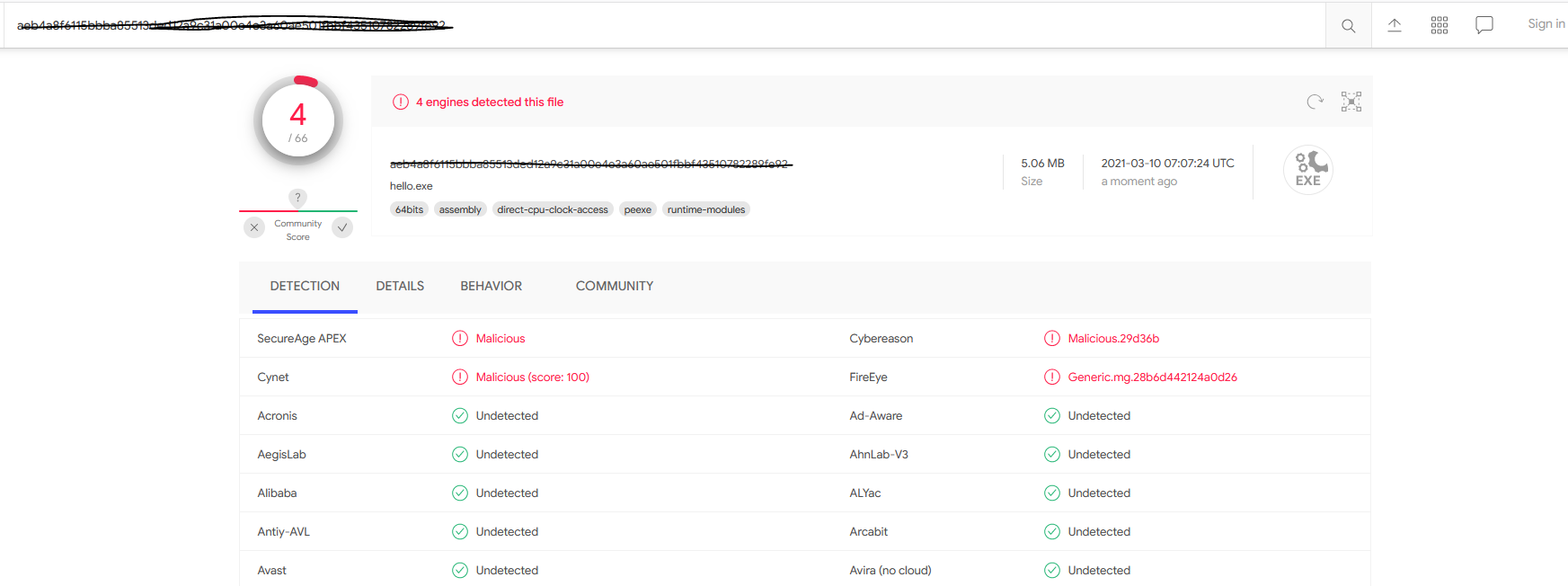Click the reanalyze refresh icon
1568x586 pixels.
pos(1315,102)
